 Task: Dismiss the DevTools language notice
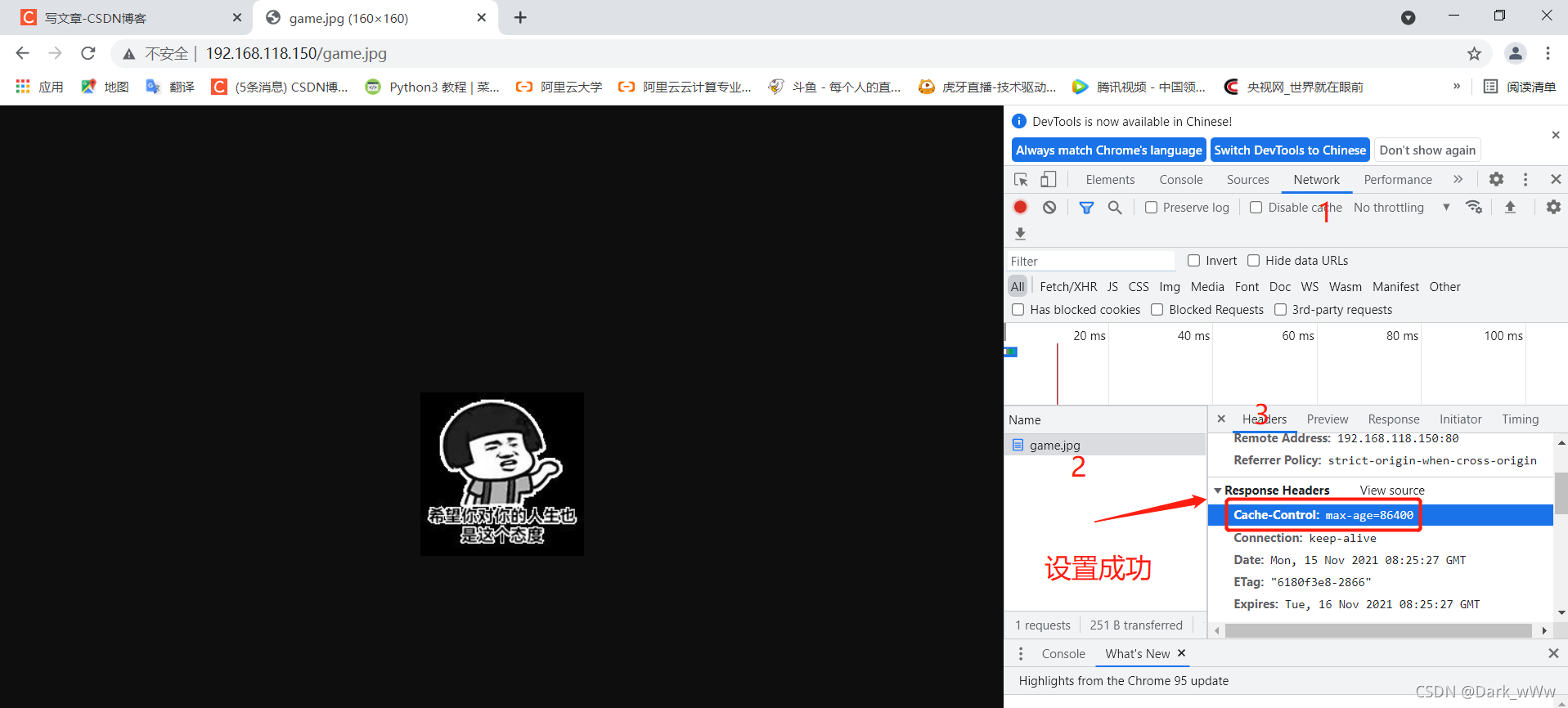[1556, 135]
